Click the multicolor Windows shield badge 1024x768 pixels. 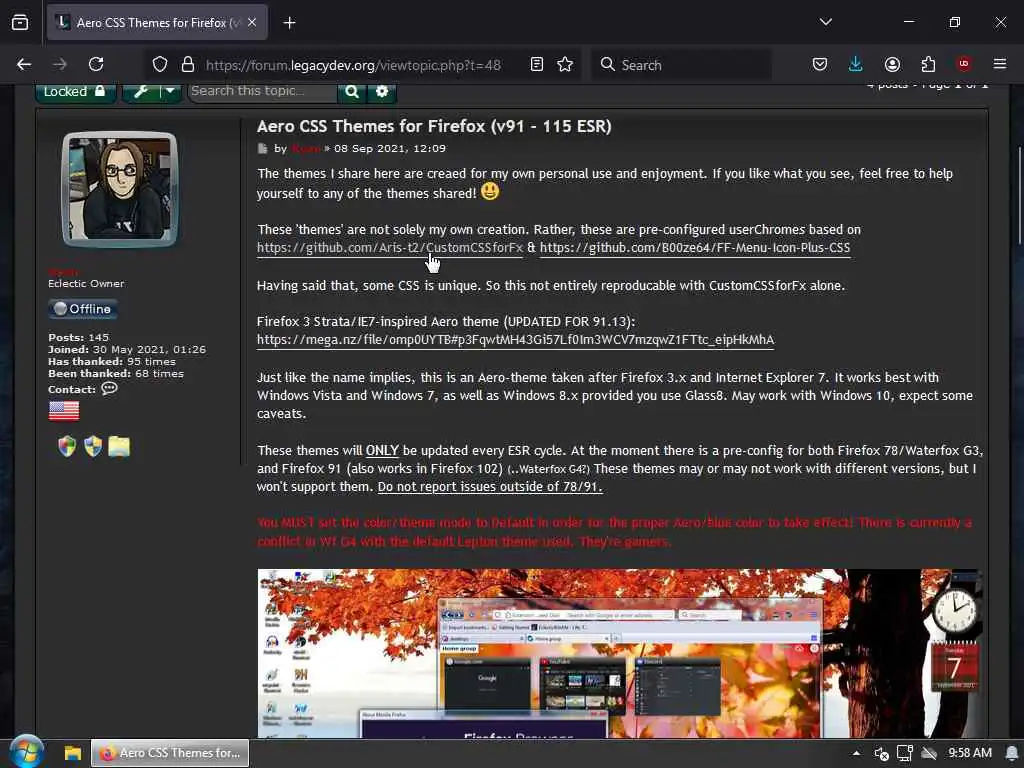[x=67, y=447]
